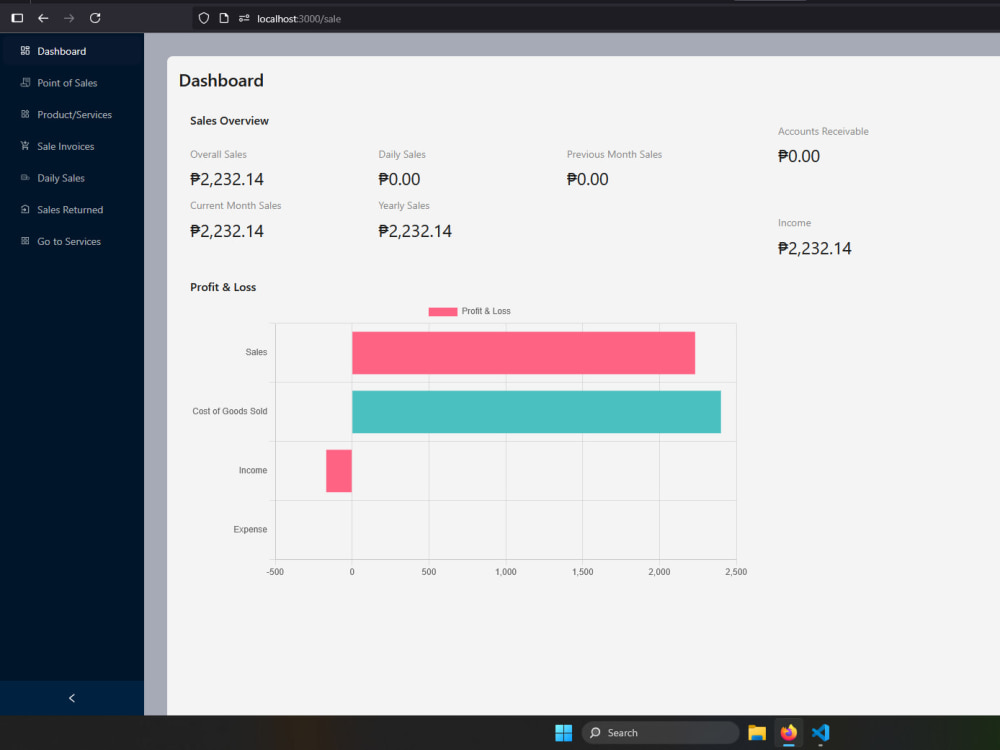Open File Explorer from taskbar
Image resolution: width=1000 pixels, height=750 pixels.
(756, 733)
